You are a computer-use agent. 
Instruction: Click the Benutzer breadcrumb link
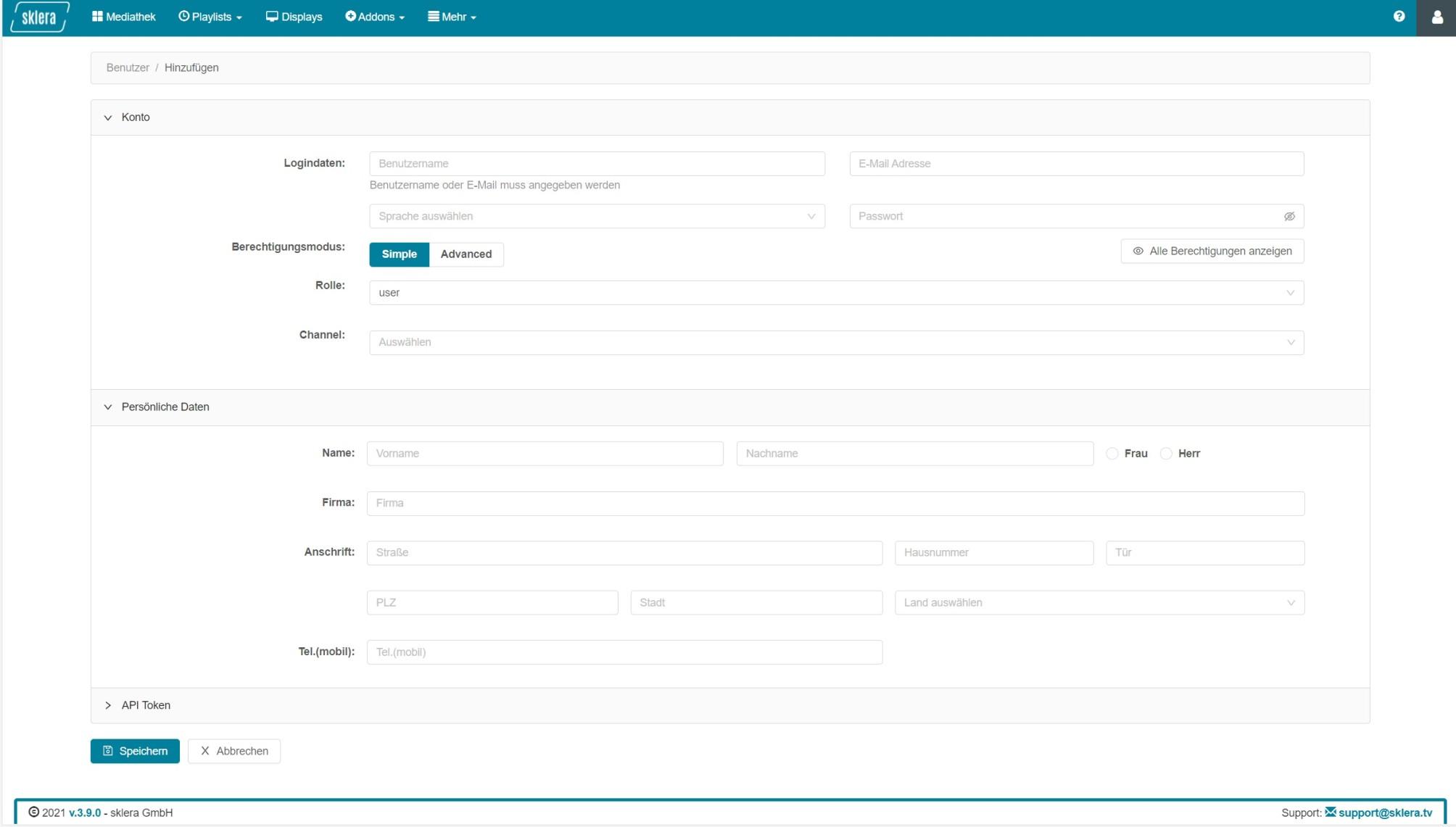click(x=128, y=67)
